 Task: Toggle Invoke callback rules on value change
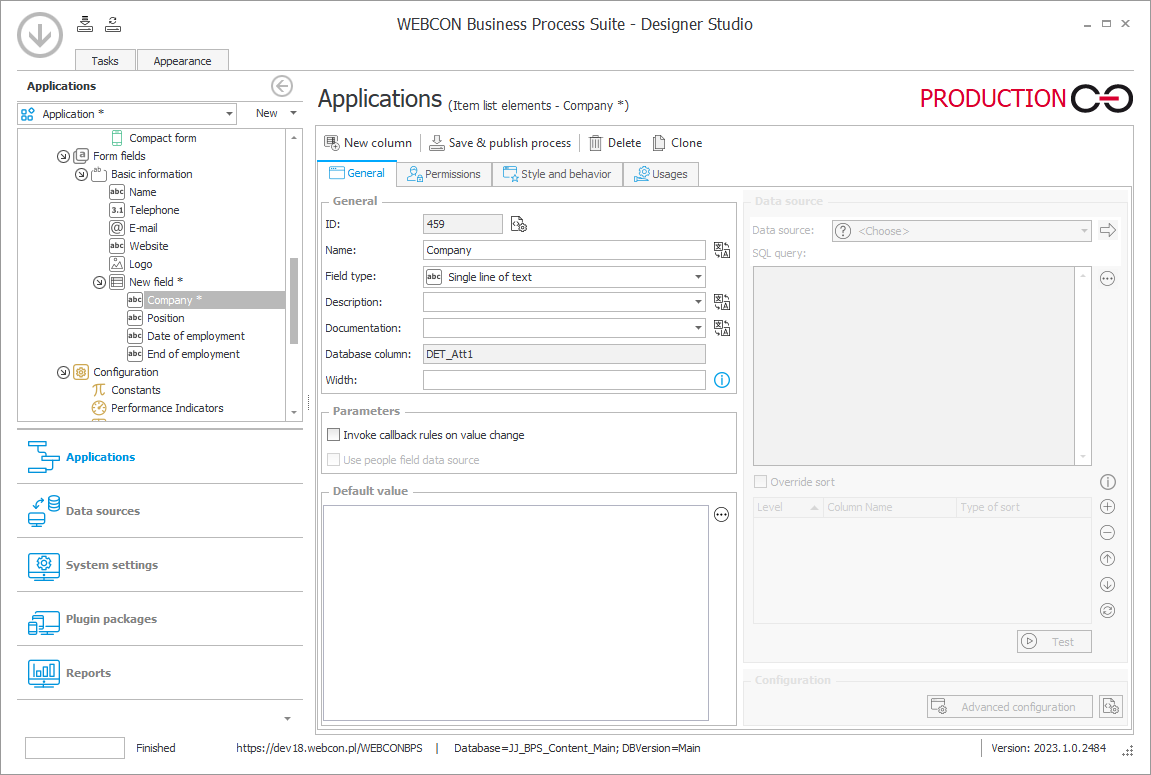[333, 434]
